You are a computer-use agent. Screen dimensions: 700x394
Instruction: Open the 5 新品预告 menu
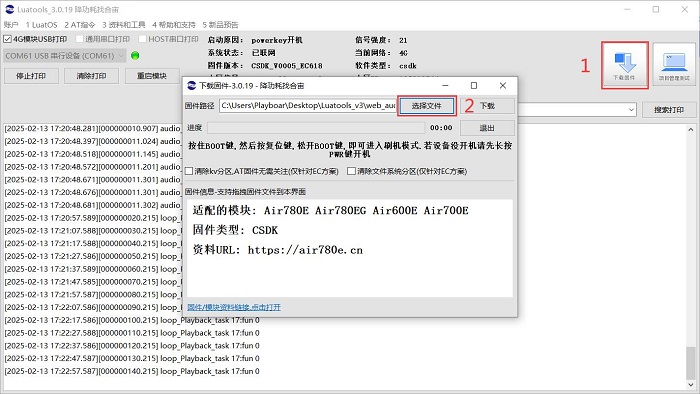221,25
